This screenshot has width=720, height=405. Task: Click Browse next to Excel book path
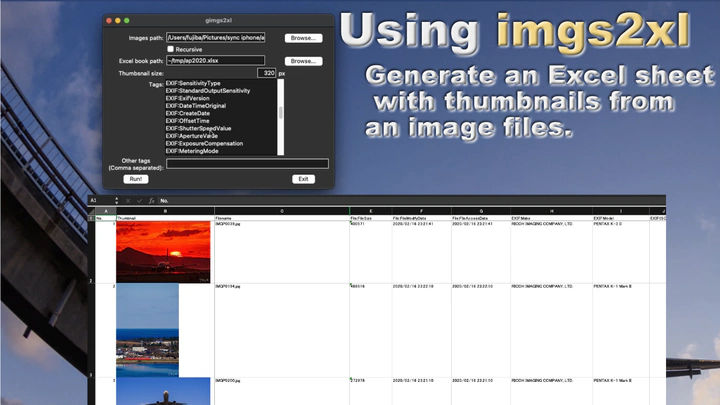point(303,61)
